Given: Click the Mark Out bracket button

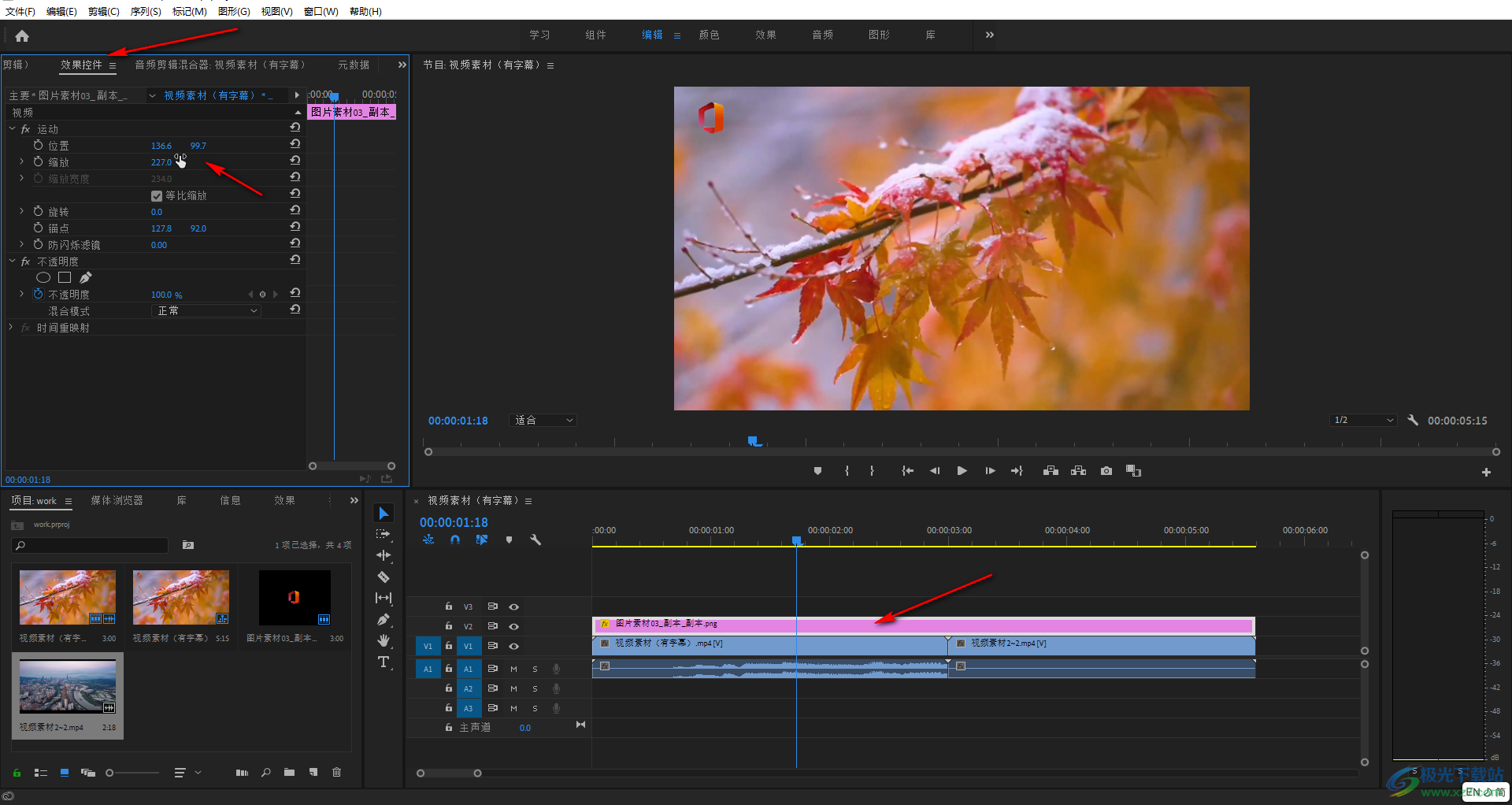Looking at the screenshot, I should (x=872, y=471).
